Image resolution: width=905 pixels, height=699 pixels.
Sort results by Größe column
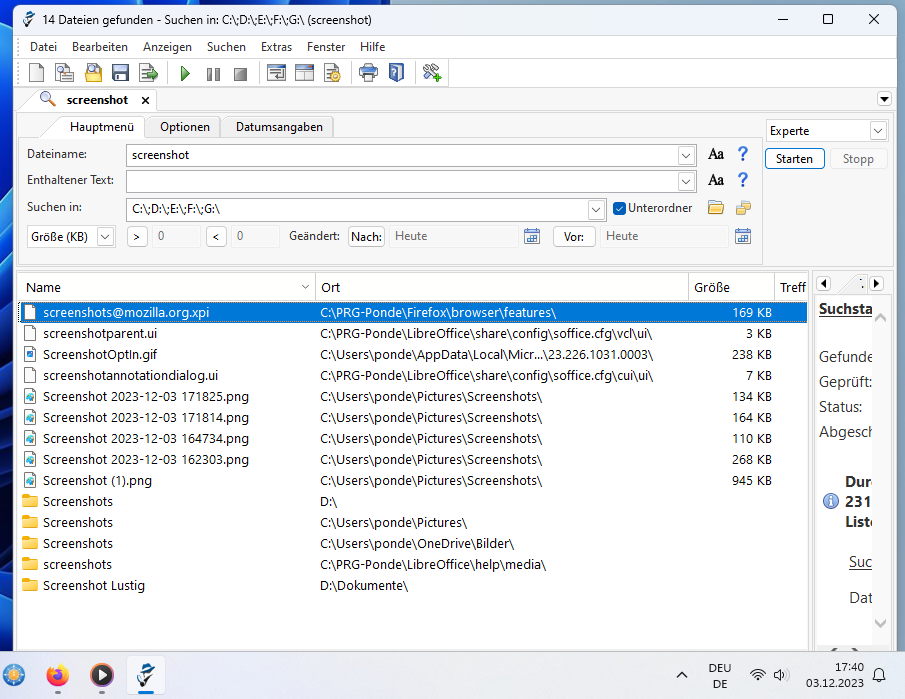click(x=731, y=287)
